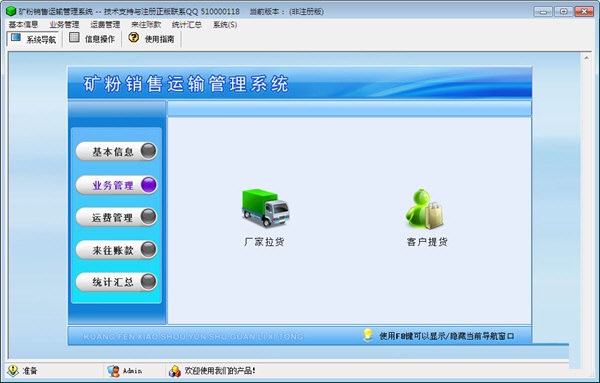This screenshot has width=600, height=383.
Task: Select 基本信息 in the navigation sidebar
Action: 116,151
